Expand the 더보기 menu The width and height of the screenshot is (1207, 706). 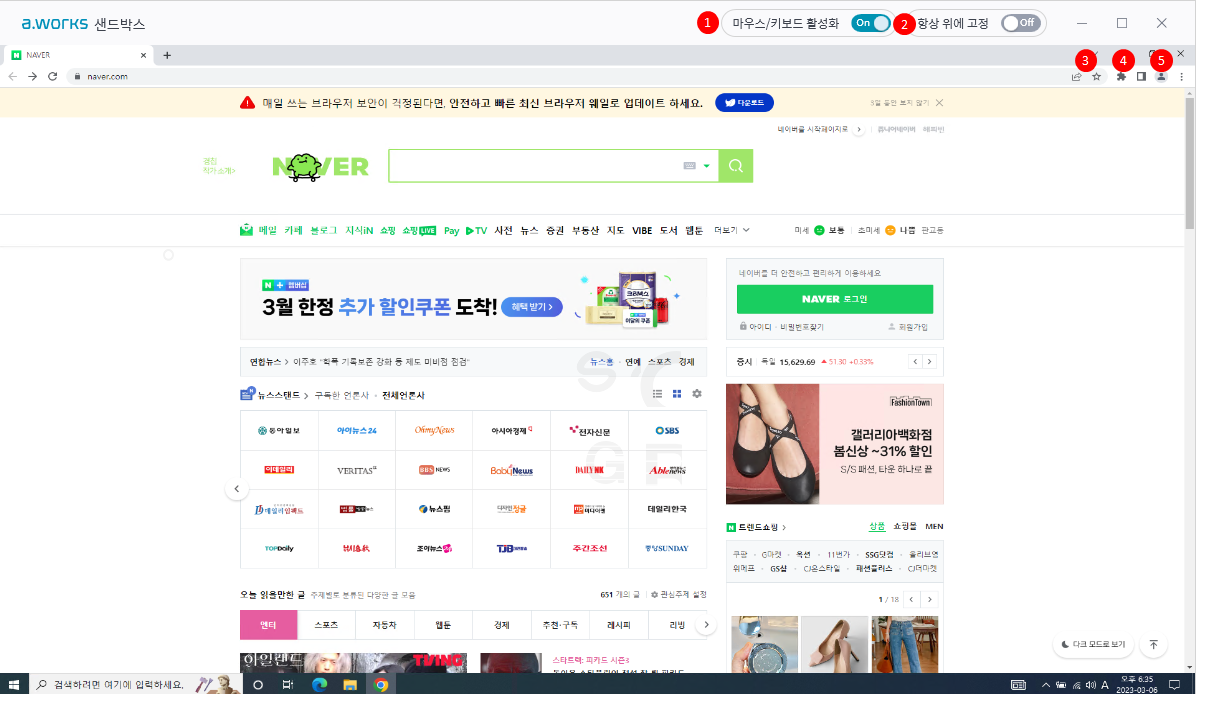[x=732, y=230]
